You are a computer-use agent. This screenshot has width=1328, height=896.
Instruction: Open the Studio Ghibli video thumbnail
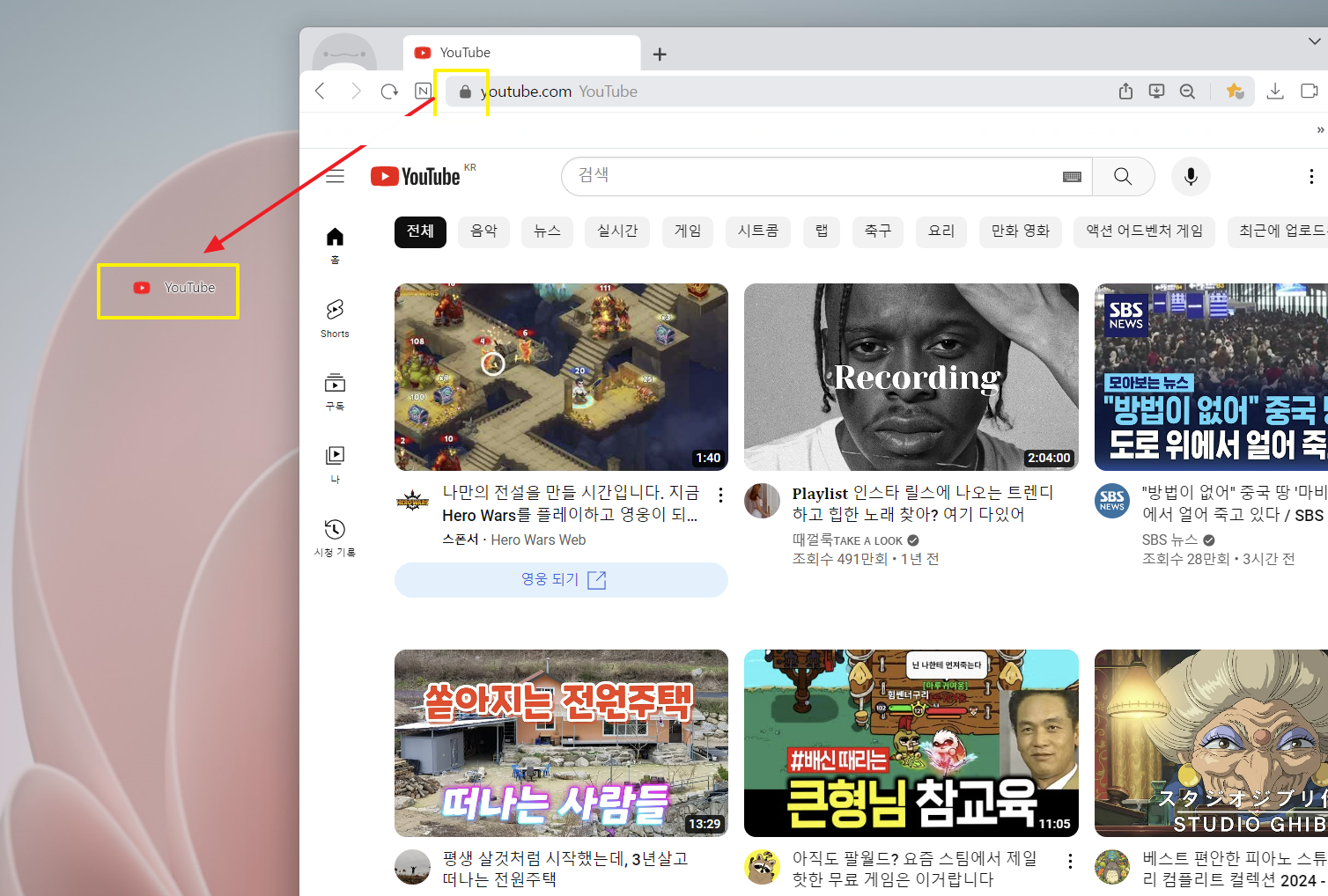point(1211,743)
